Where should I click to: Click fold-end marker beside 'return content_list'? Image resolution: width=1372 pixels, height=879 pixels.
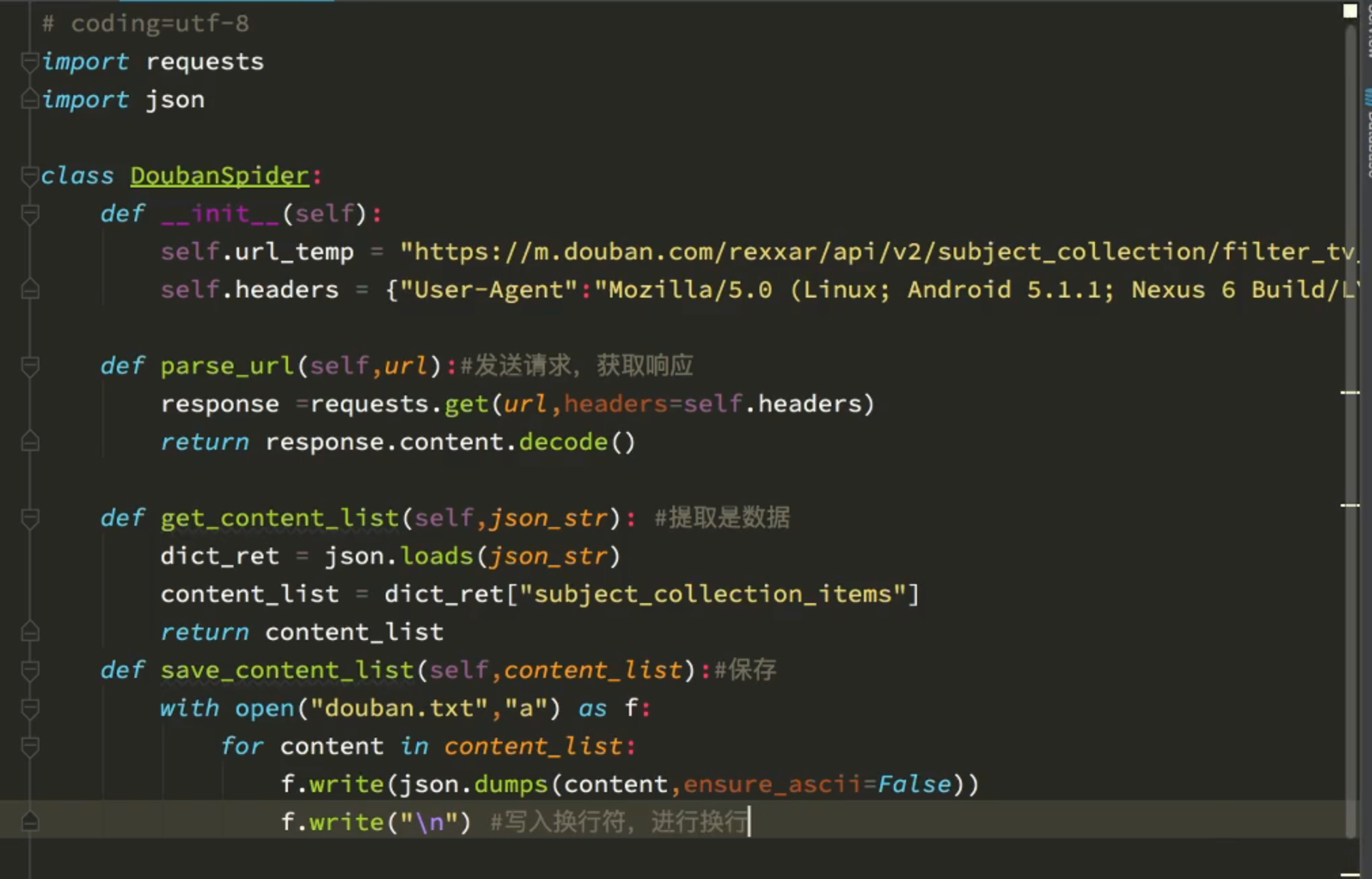tap(30, 632)
